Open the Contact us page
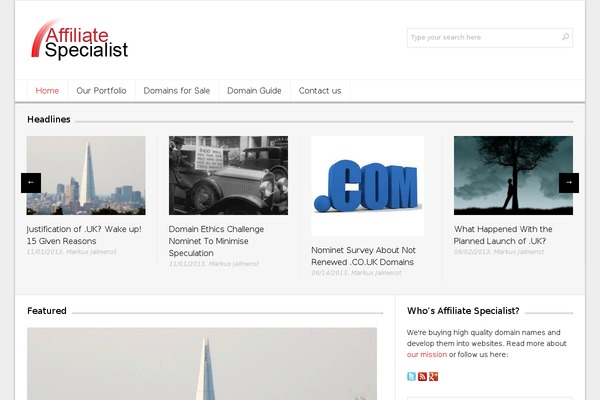The width and height of the screenshot is (600, 400). pyautogui.click(x=320, y=91)
